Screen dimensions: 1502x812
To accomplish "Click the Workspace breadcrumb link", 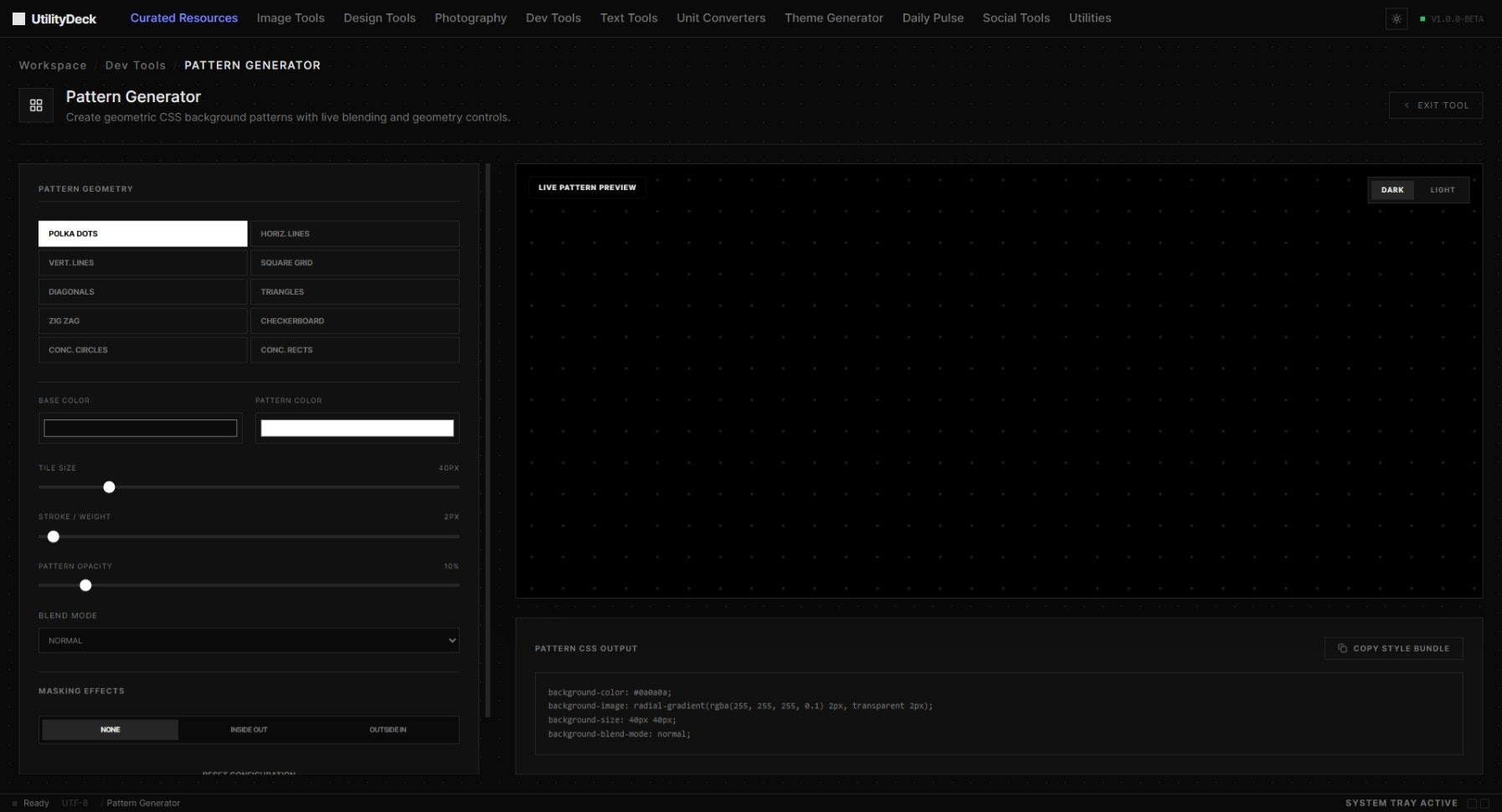I will pos(52,64).
